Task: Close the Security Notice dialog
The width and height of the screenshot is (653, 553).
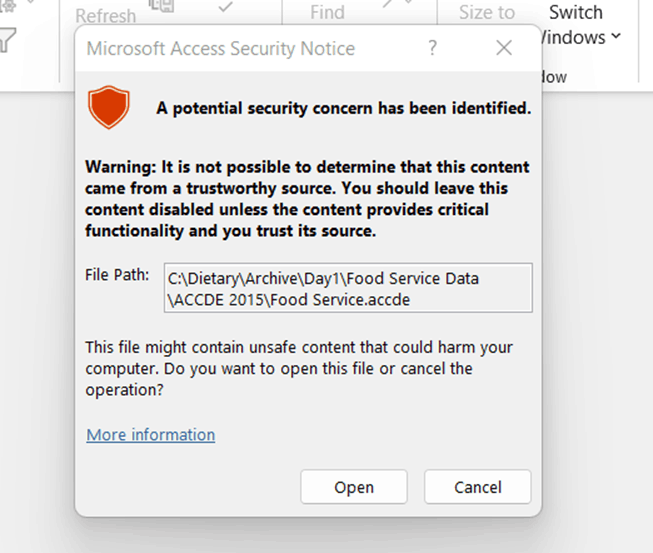Action: point(504,48)
